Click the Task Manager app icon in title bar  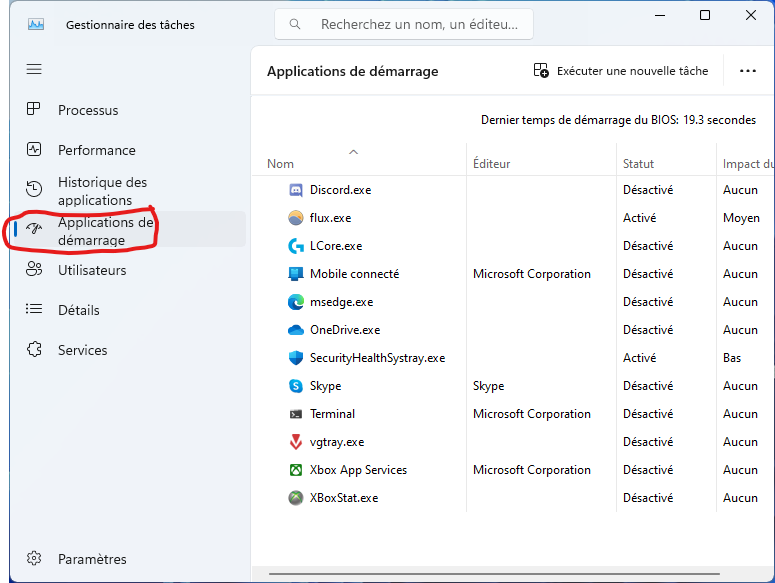click(36, 24)
